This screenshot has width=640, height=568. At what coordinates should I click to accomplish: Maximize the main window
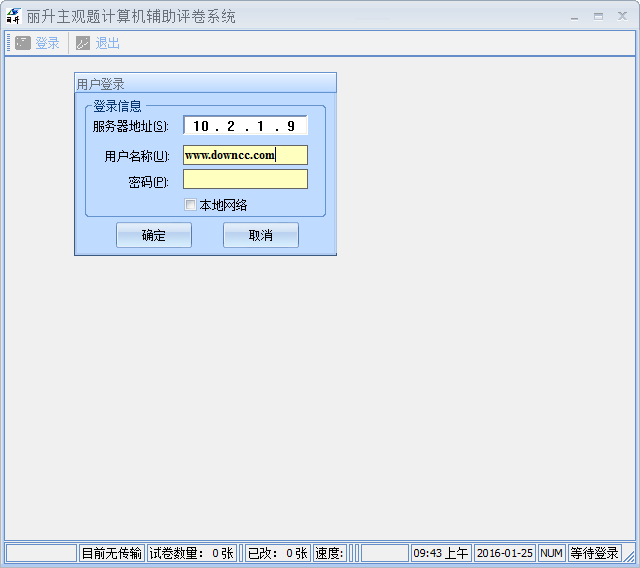coord(598,16)
